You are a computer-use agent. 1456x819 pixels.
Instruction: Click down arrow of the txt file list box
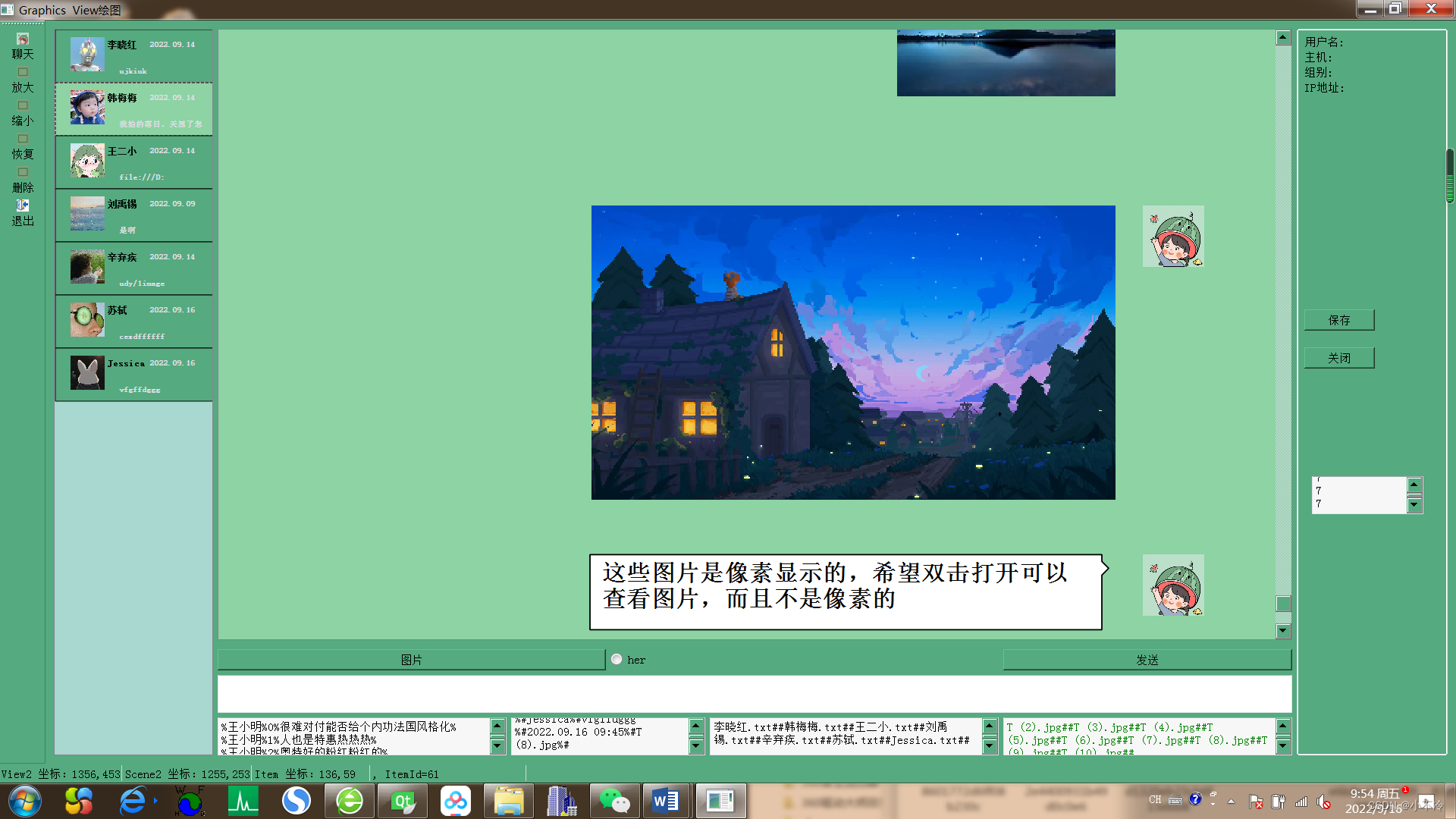click(x=990, y=746)
